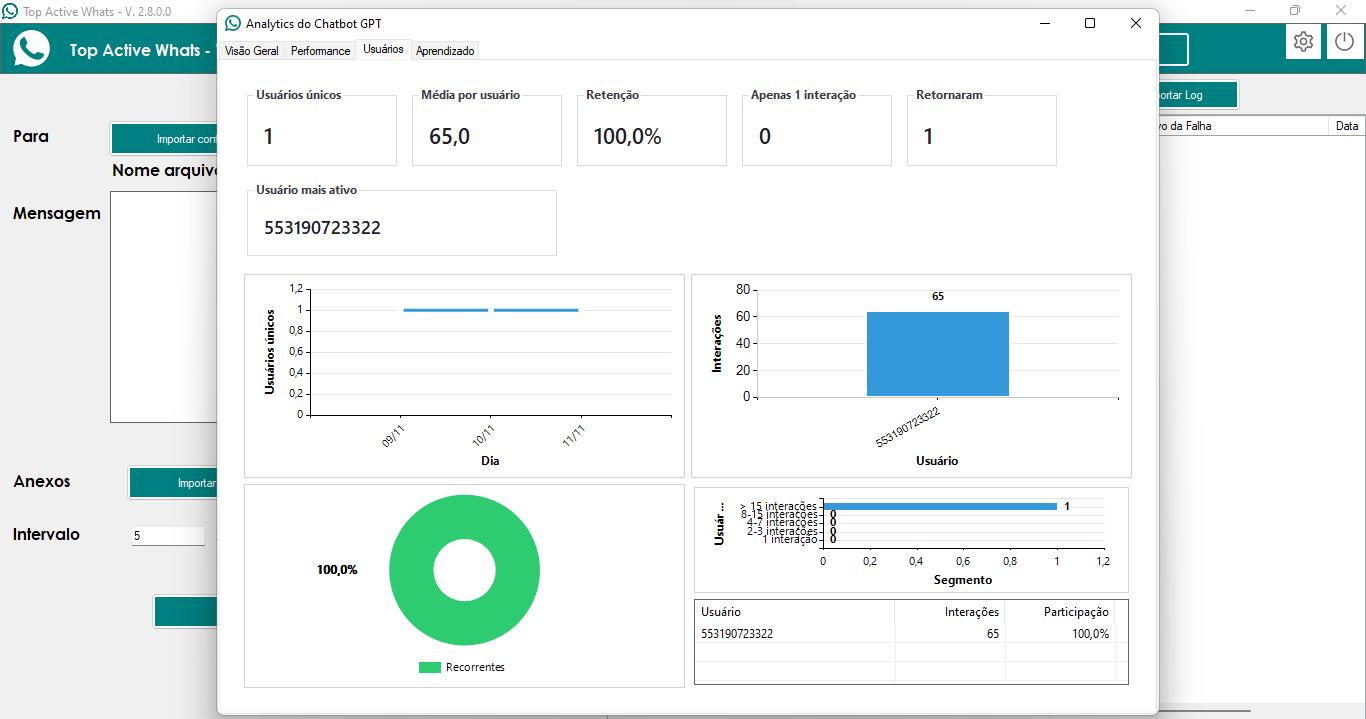This screenshot has height=719, width=1366.
Task: Minimize the Analytics do Chatbot GPT window
Action: tap(1044, 23)
